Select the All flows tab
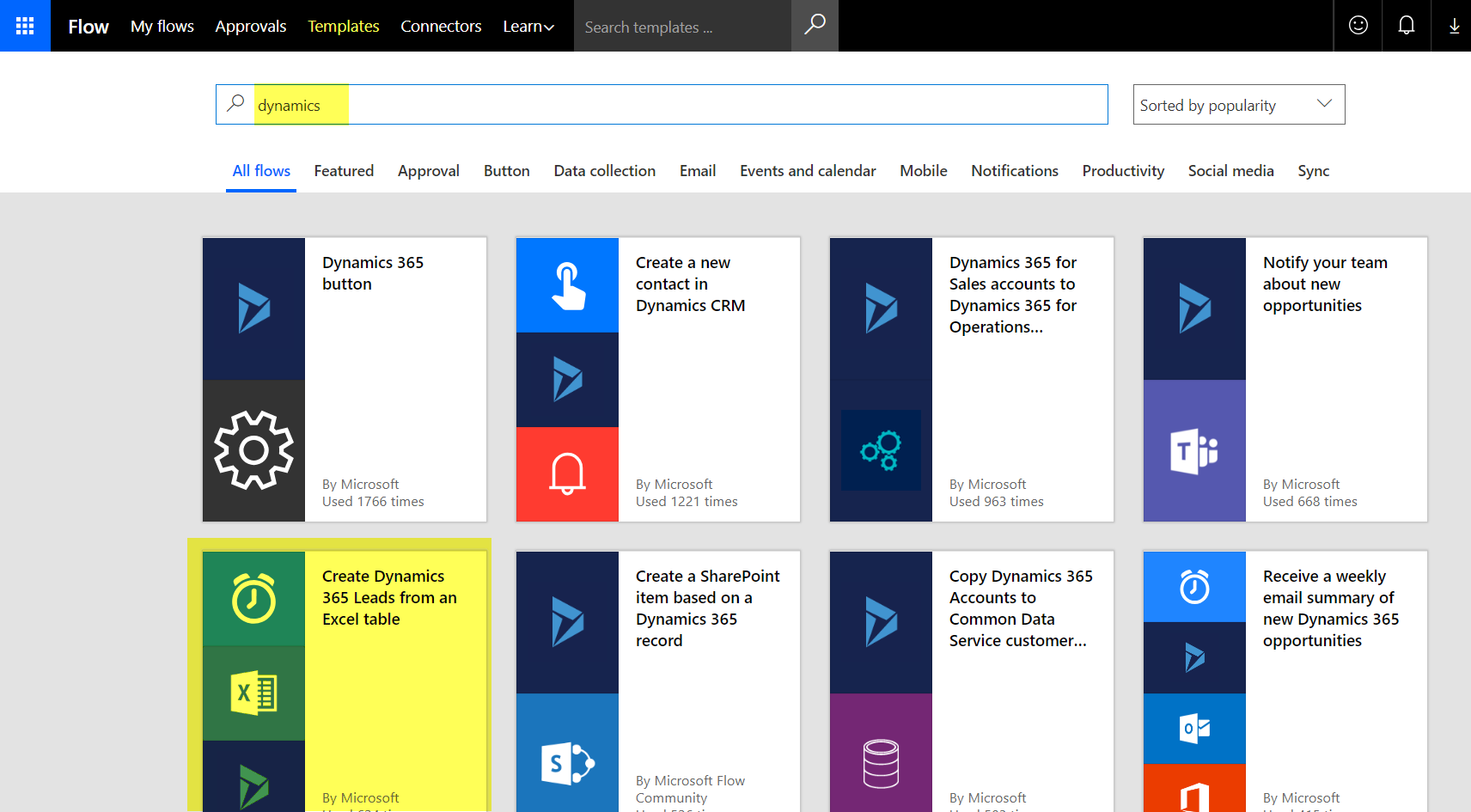Screen dimensions: 1471x812 click(261, 171)
